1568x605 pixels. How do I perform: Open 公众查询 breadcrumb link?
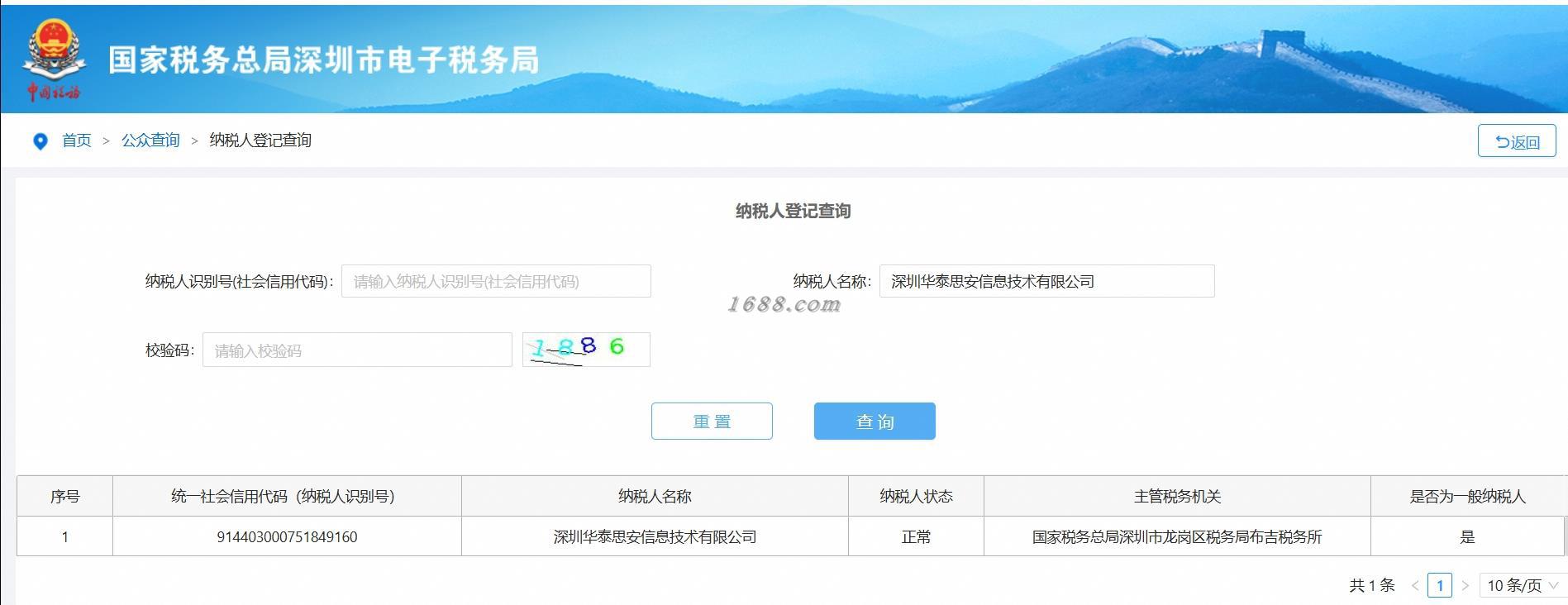(150, 141)
